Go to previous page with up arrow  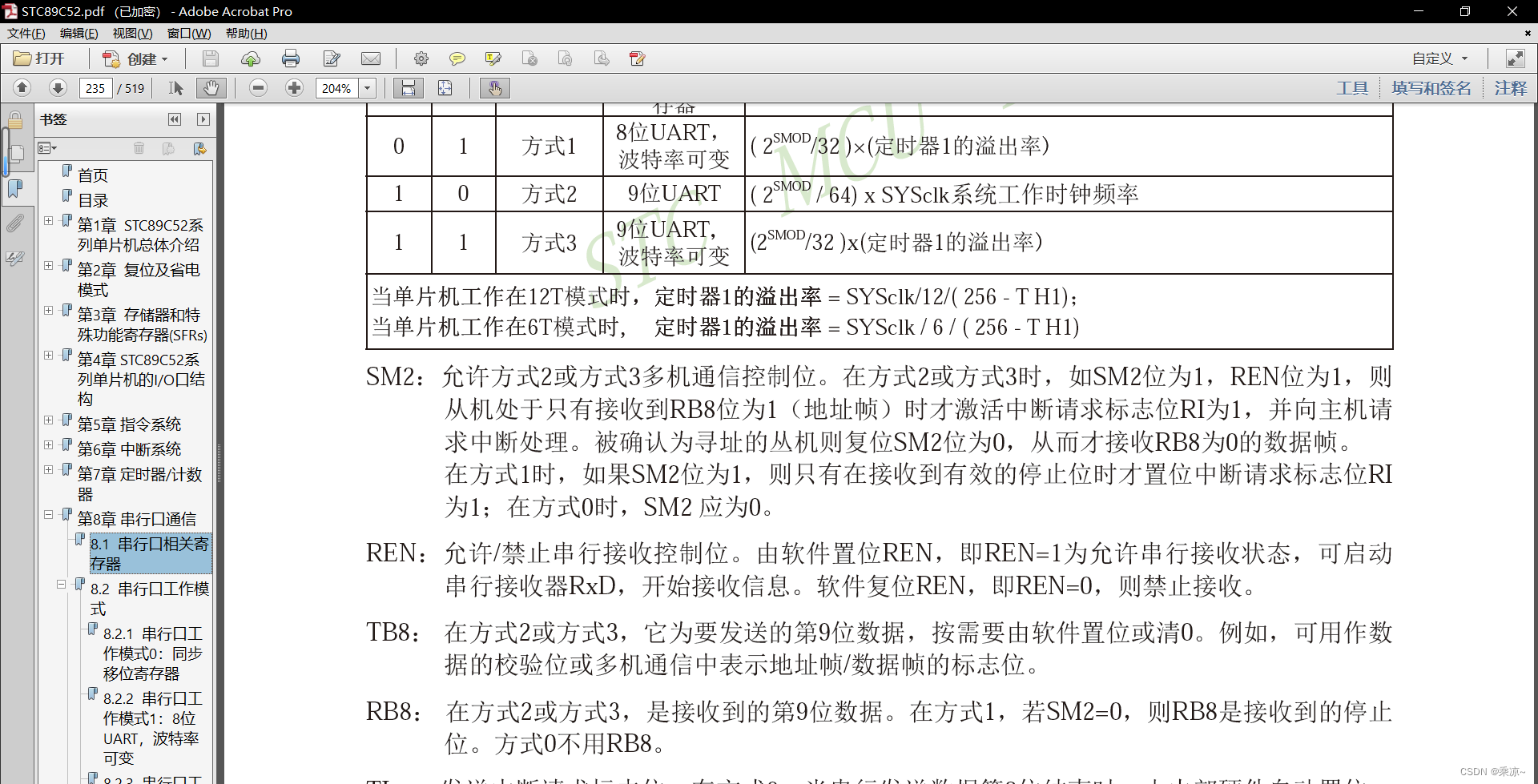(22, 88)
